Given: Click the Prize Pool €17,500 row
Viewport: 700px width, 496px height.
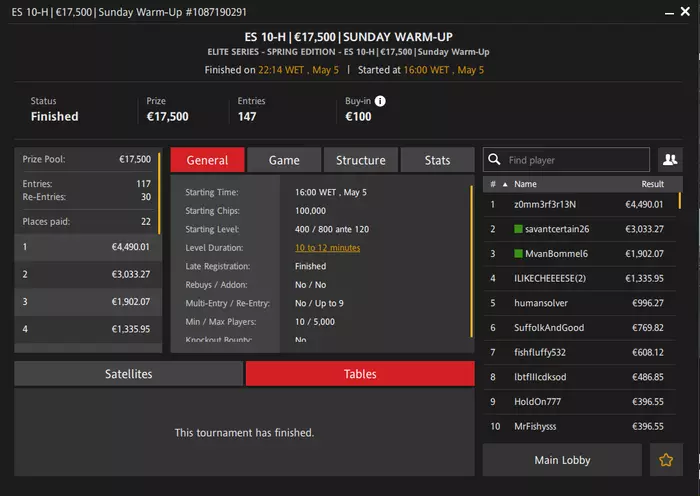Looking at the screenshot, I should (87, 159).
